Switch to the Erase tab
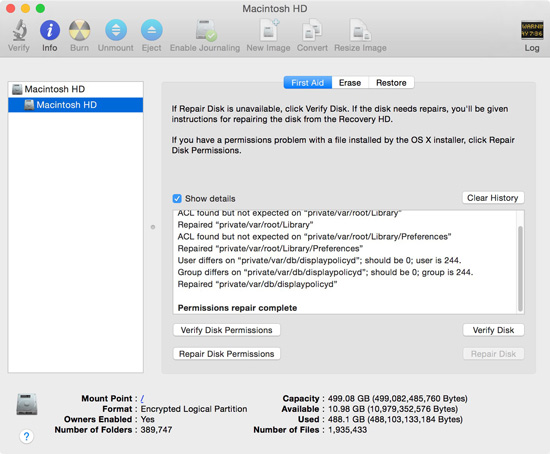Image resolution: width=550 pixels, height=454 pixels. tap(350, 83)
